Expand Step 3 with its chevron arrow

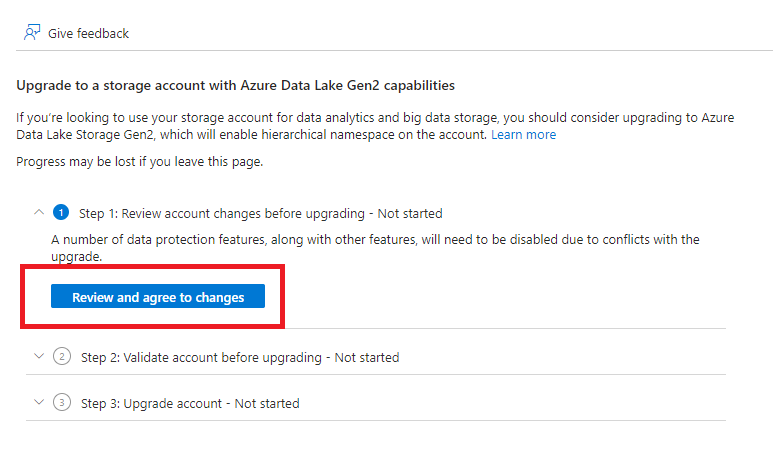38,402
